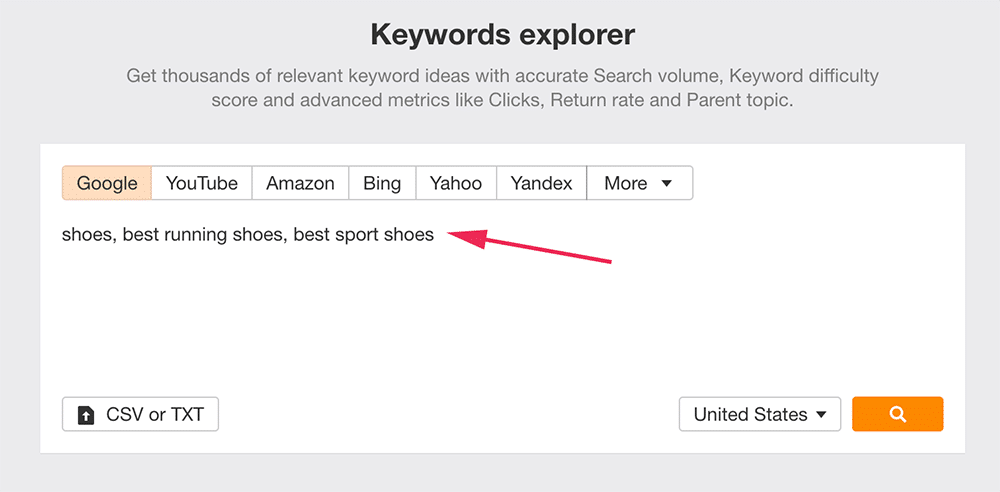The width and height of the screenshot is (1000, 492).
Task: Select the Bing tab
Action: pos(382,183)
